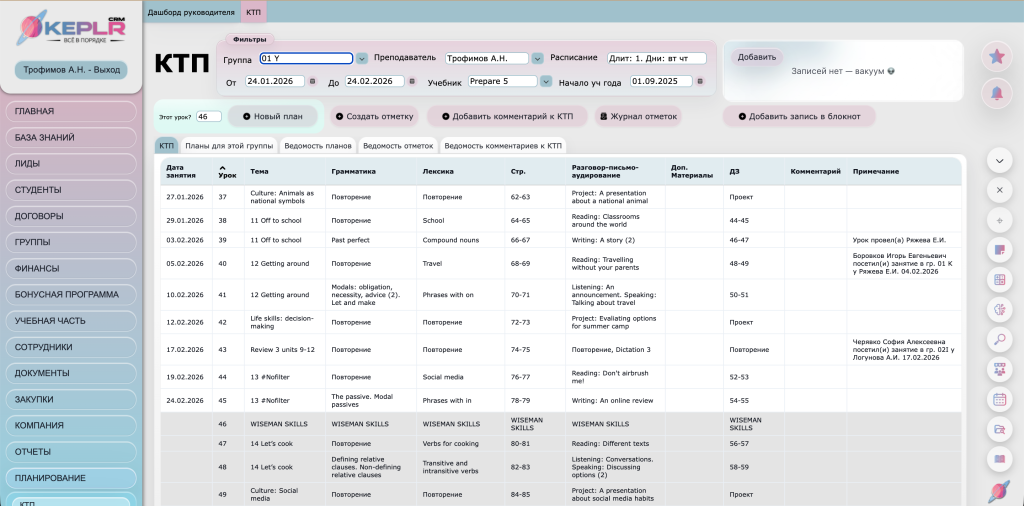The width and height of the screenshot is (1024, 506).
Task: Expand the Преподаватель dropdown arrow
Action: [x=537, y=58]
